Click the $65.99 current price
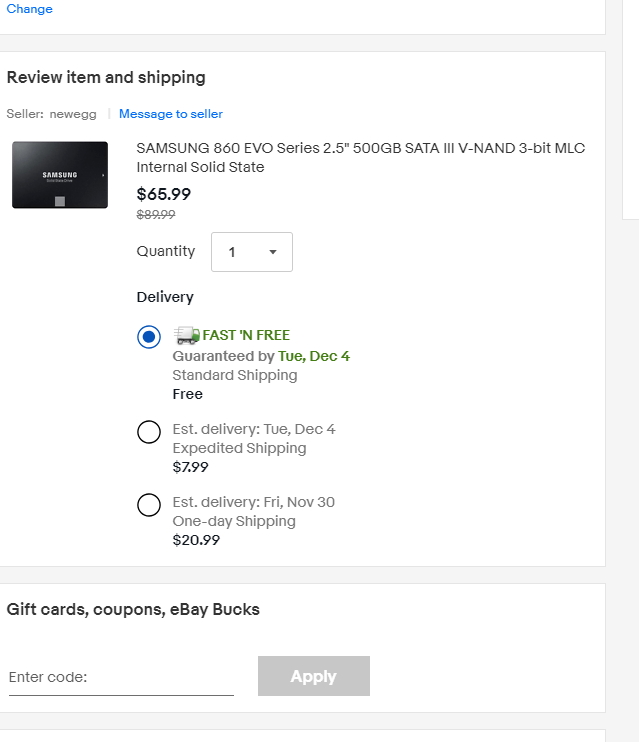Screen dimensions: 639x742 (163, 195)
